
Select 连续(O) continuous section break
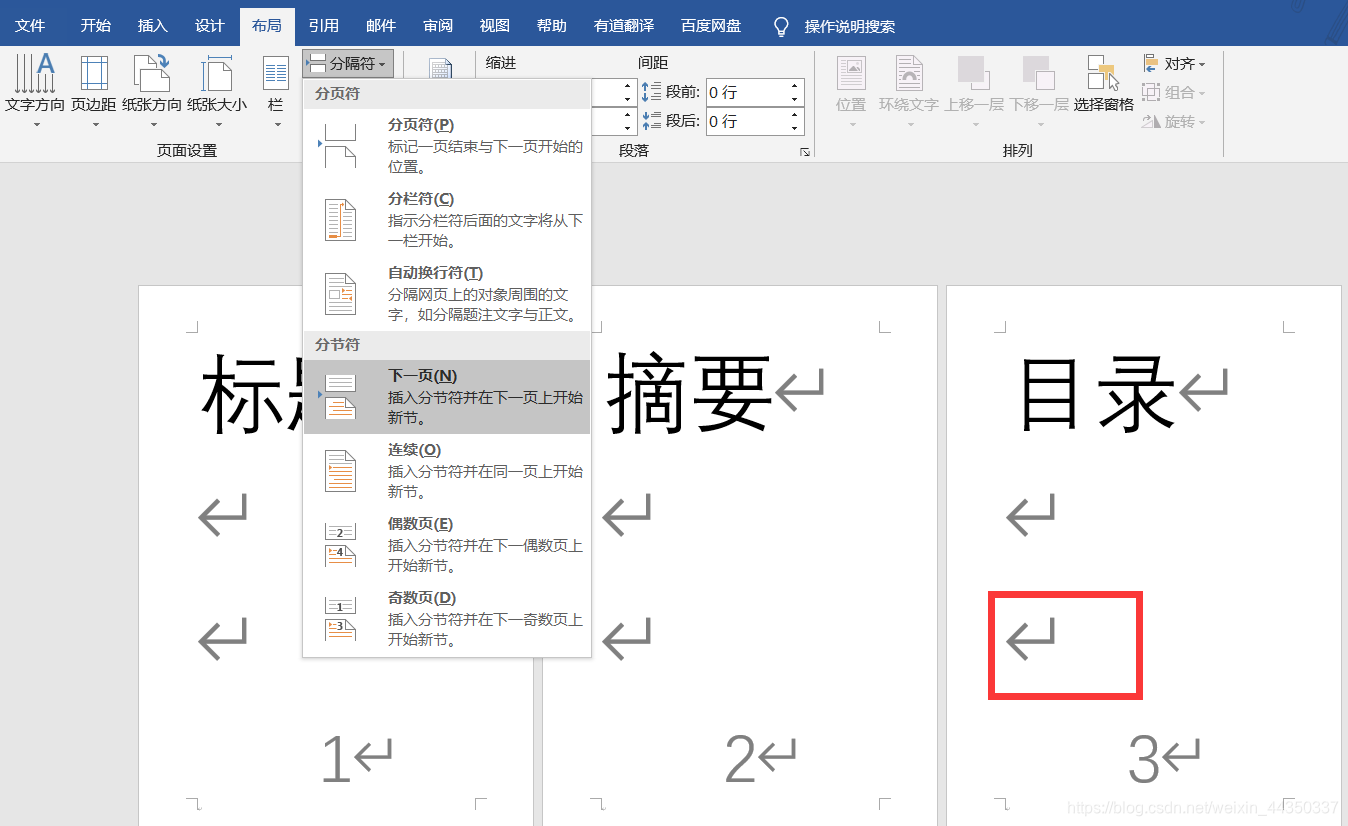(447, 471)
